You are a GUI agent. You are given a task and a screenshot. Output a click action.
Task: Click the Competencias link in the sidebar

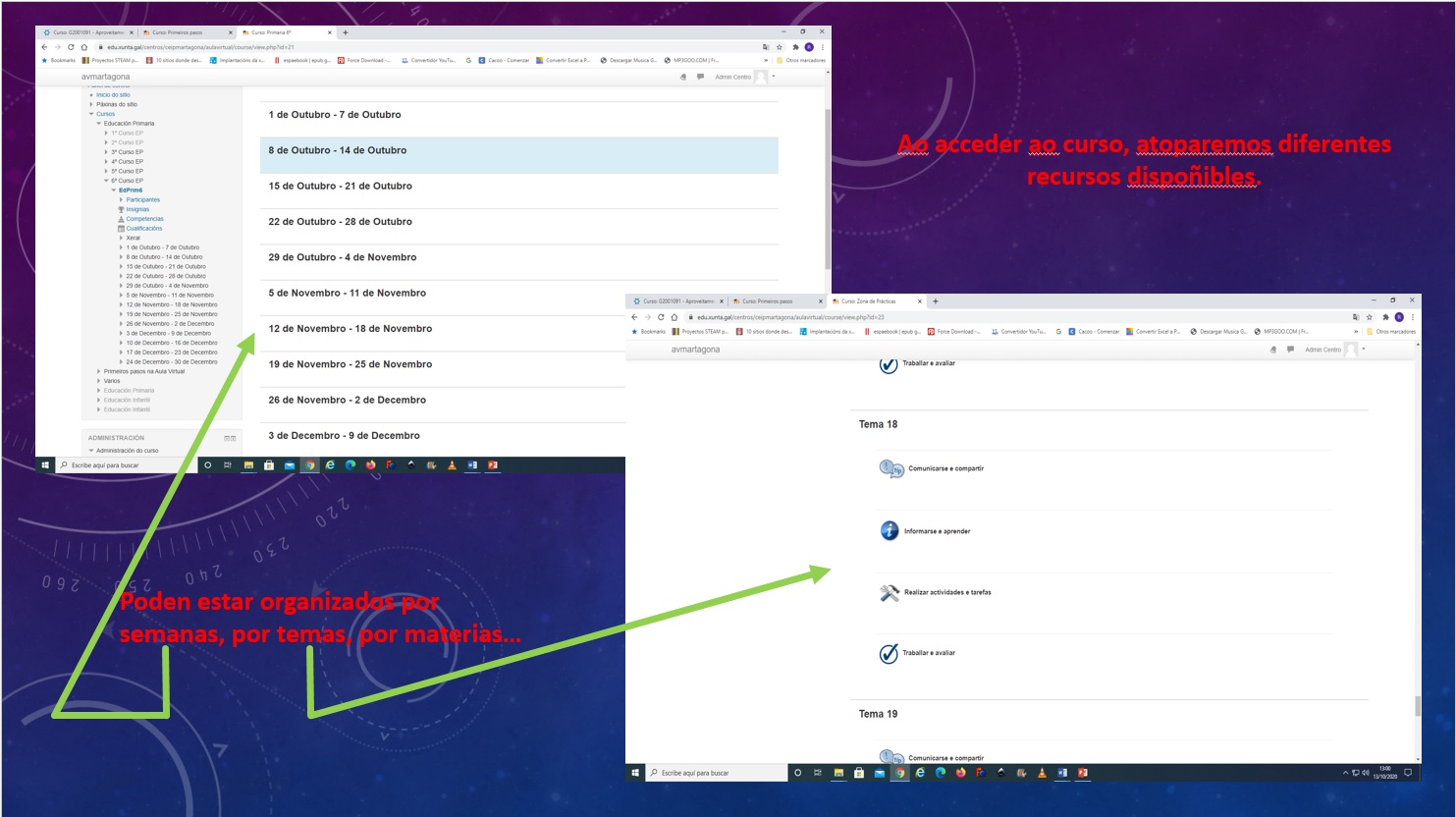[144, 219]
